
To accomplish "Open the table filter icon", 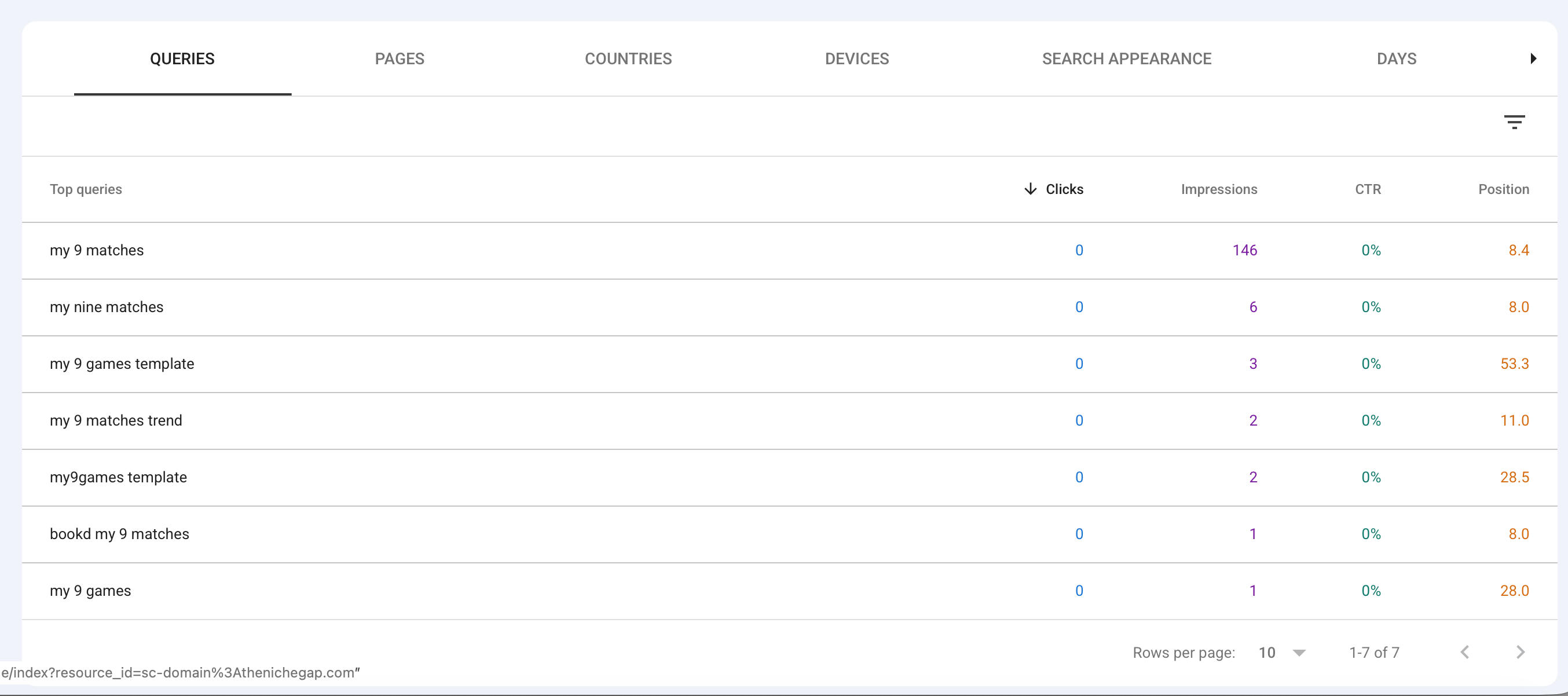I will coord(1514,122).
